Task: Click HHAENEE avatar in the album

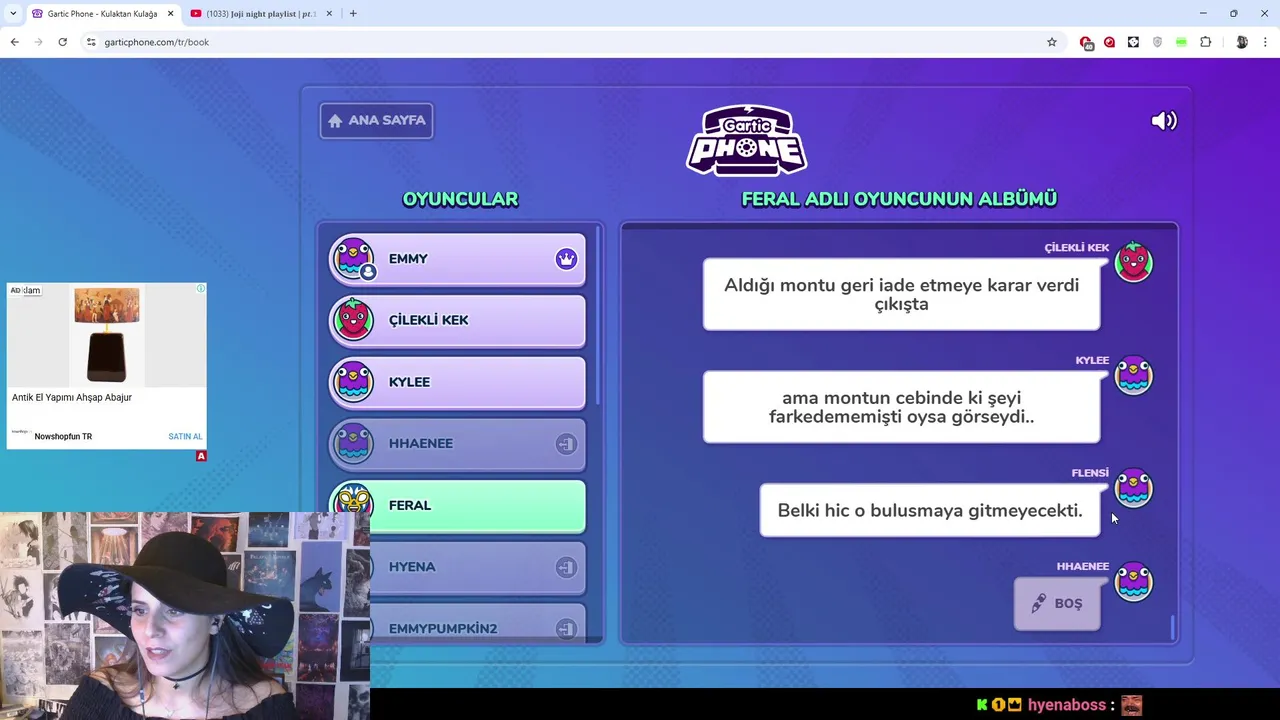Action: click(1133, 582)
